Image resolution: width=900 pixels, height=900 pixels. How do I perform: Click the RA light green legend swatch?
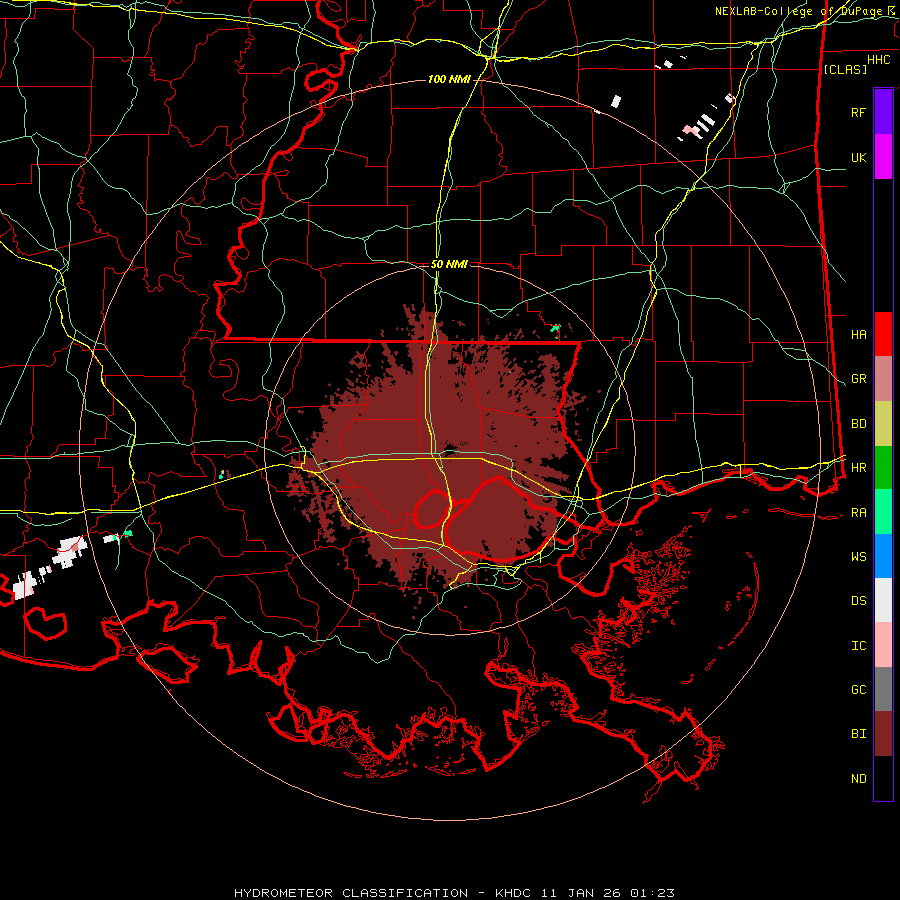click(883, 512)
